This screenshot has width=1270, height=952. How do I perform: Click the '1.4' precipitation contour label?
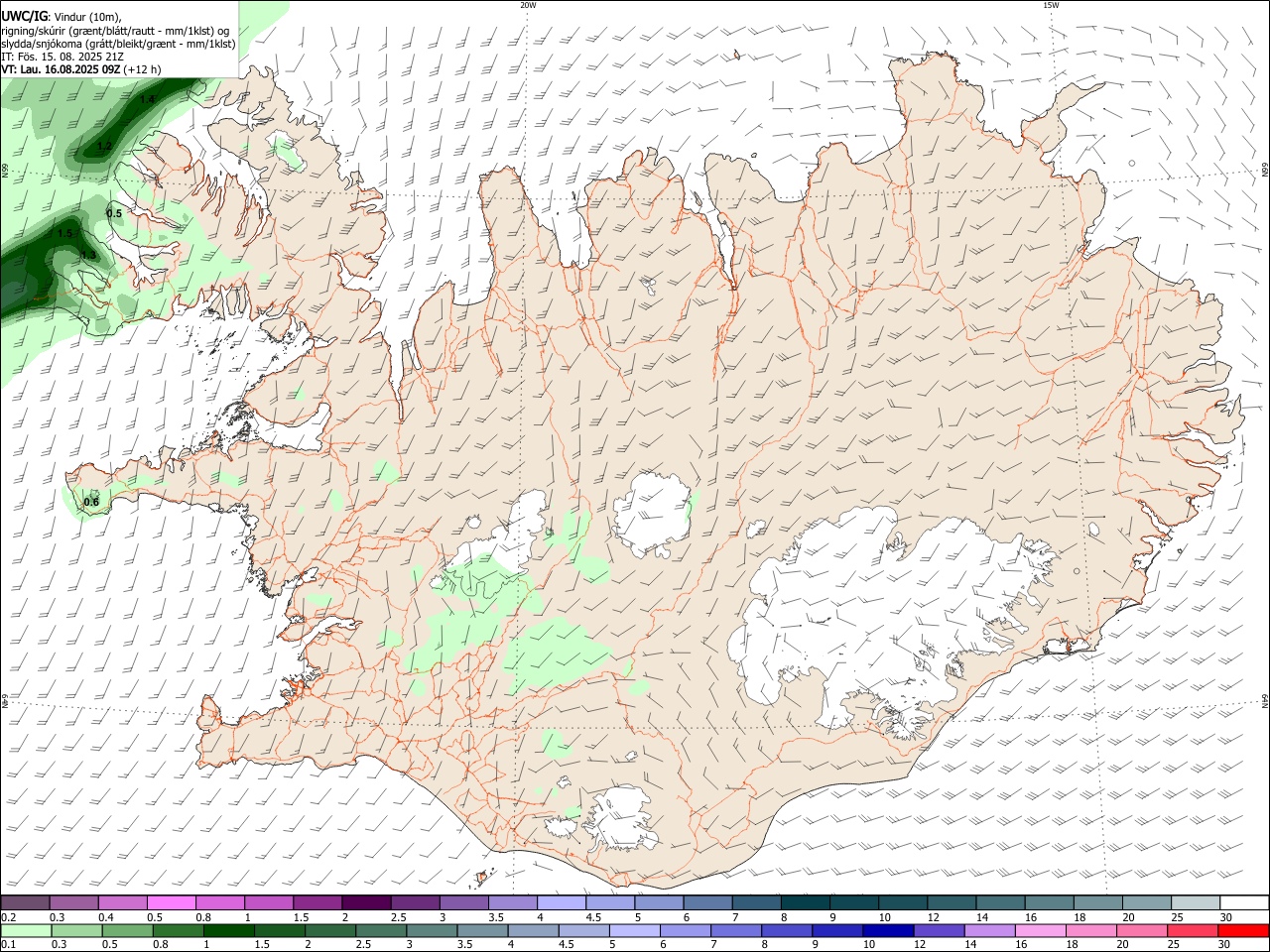tap(147, 99)
